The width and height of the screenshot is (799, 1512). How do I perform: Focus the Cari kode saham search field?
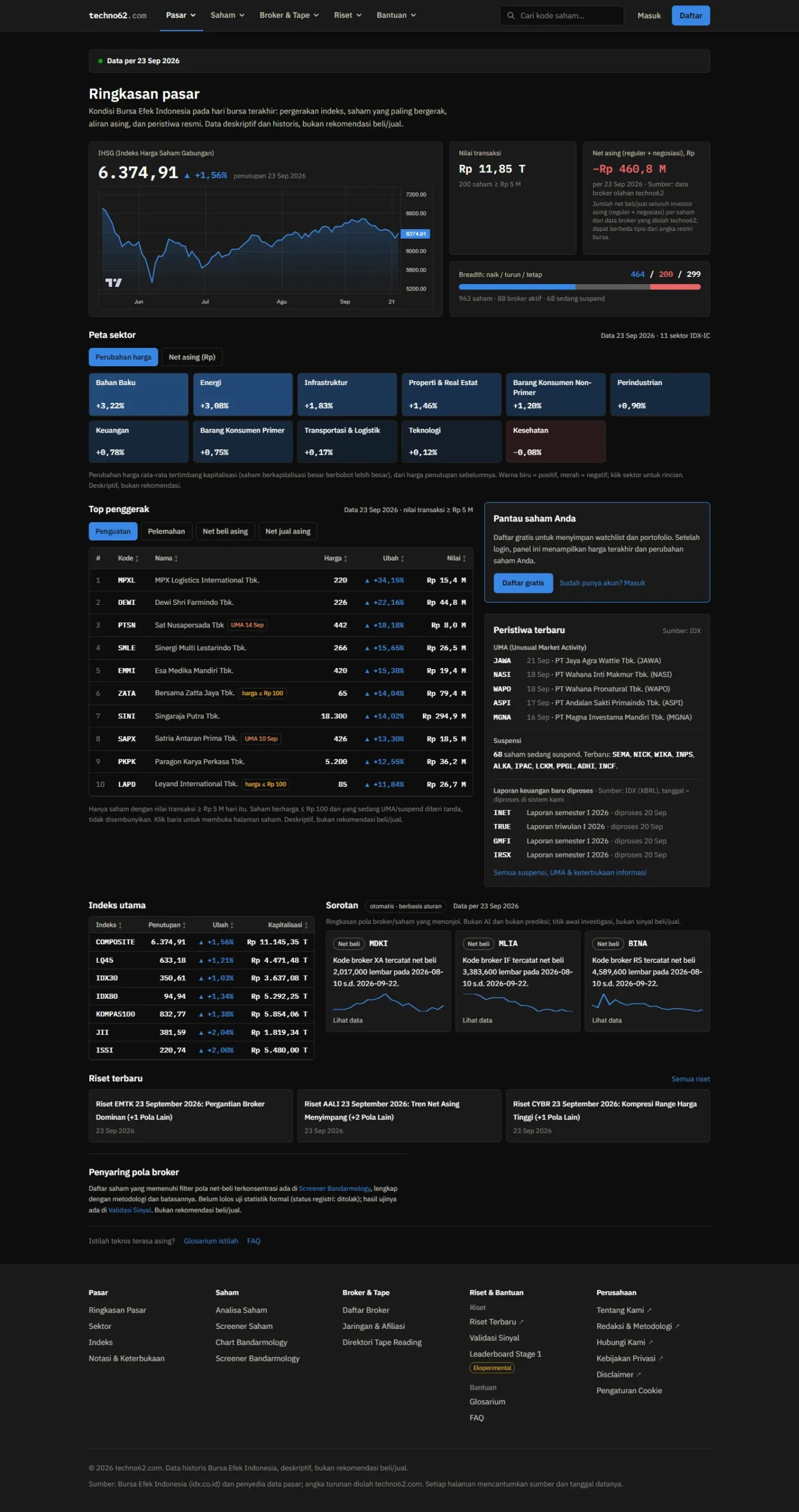562,15
